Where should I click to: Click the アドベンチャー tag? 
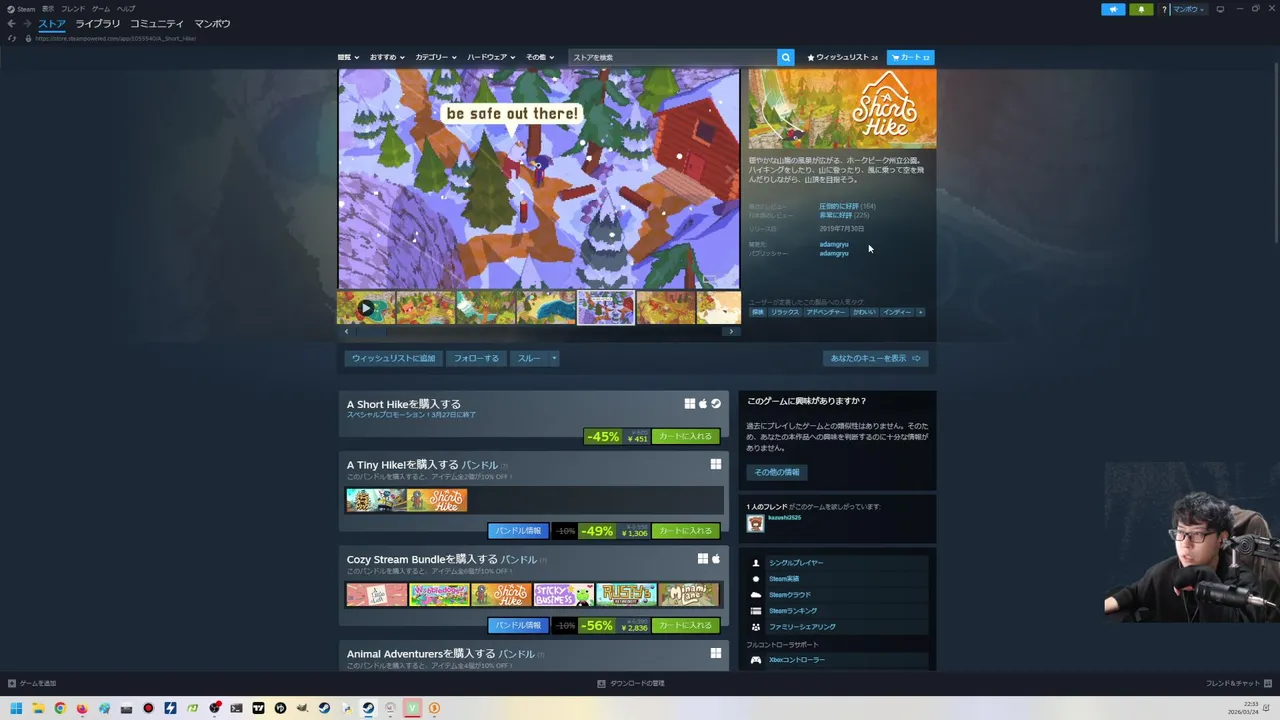pyautogui.click(x=826, y=312)
